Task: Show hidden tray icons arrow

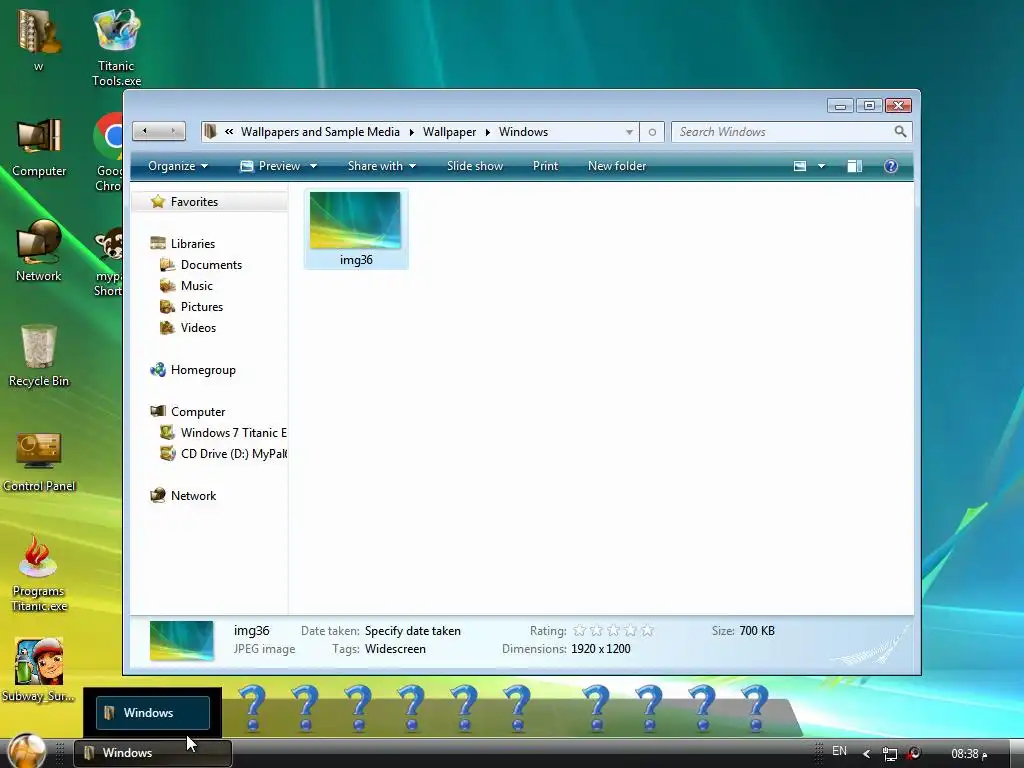Action: (867, 754)
